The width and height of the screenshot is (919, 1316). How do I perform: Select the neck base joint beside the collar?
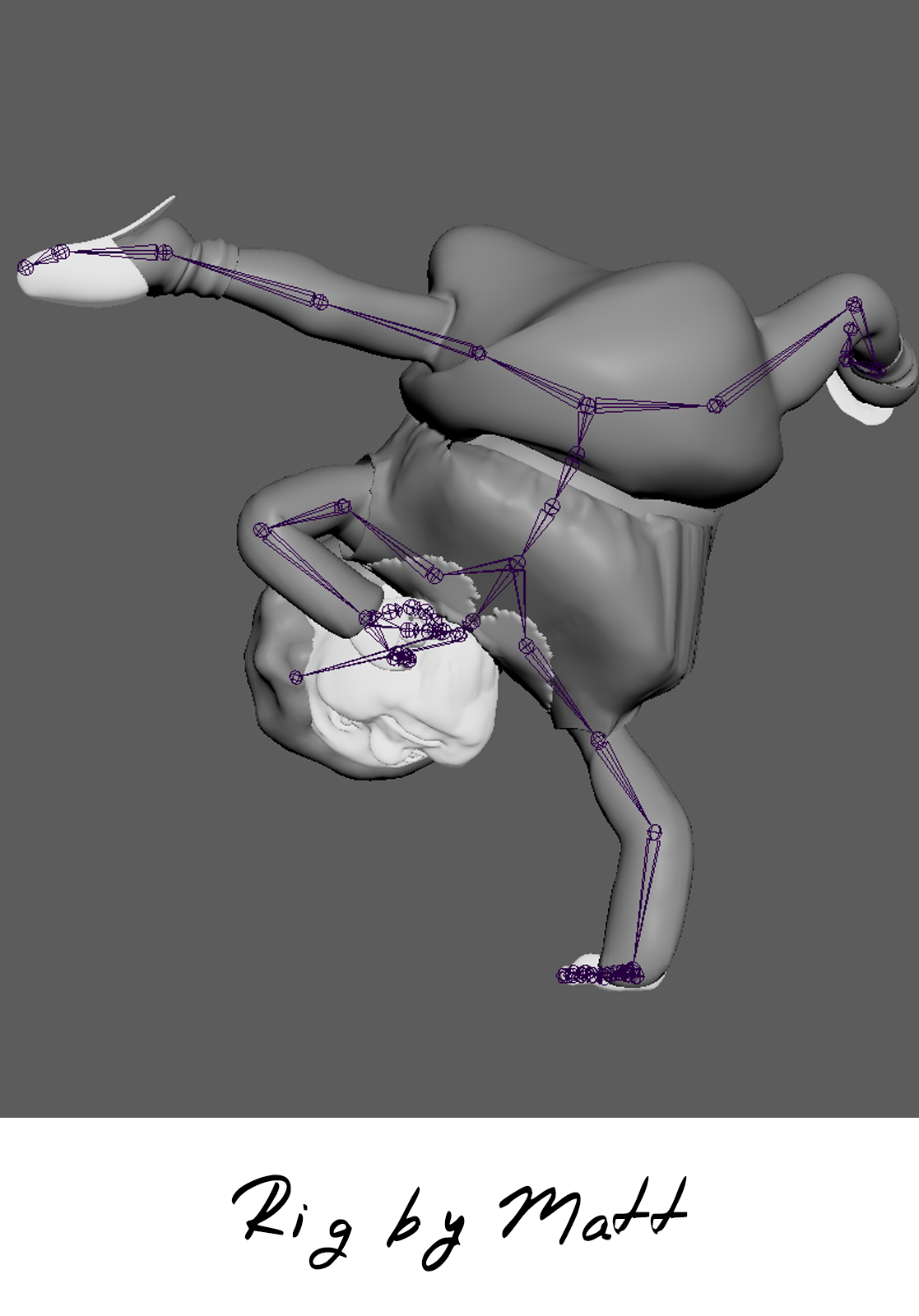471,621
